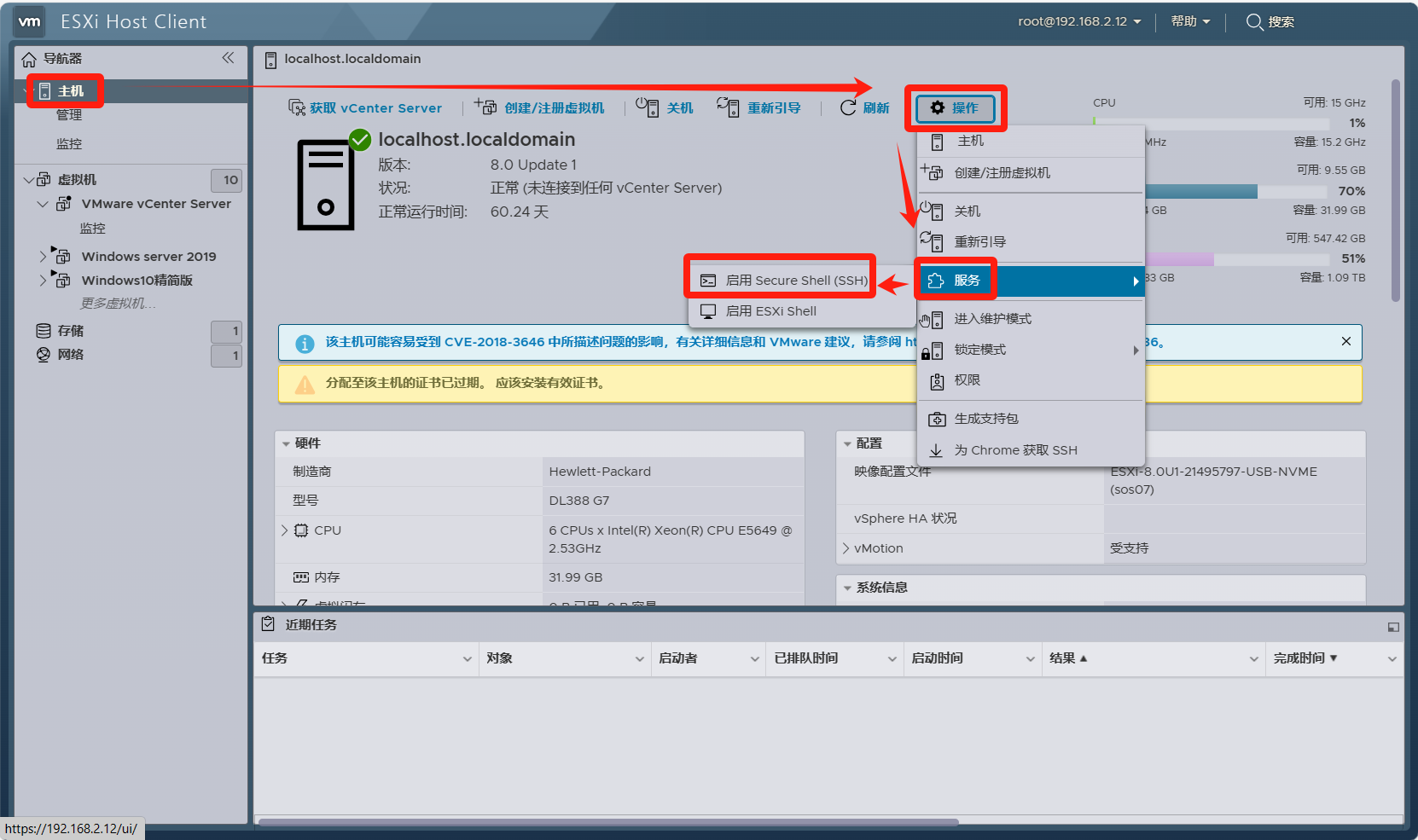Collapse the navigator panel with double-chevron
The height and width of the screenshot is (840, 1418).
tap(228, 58)
